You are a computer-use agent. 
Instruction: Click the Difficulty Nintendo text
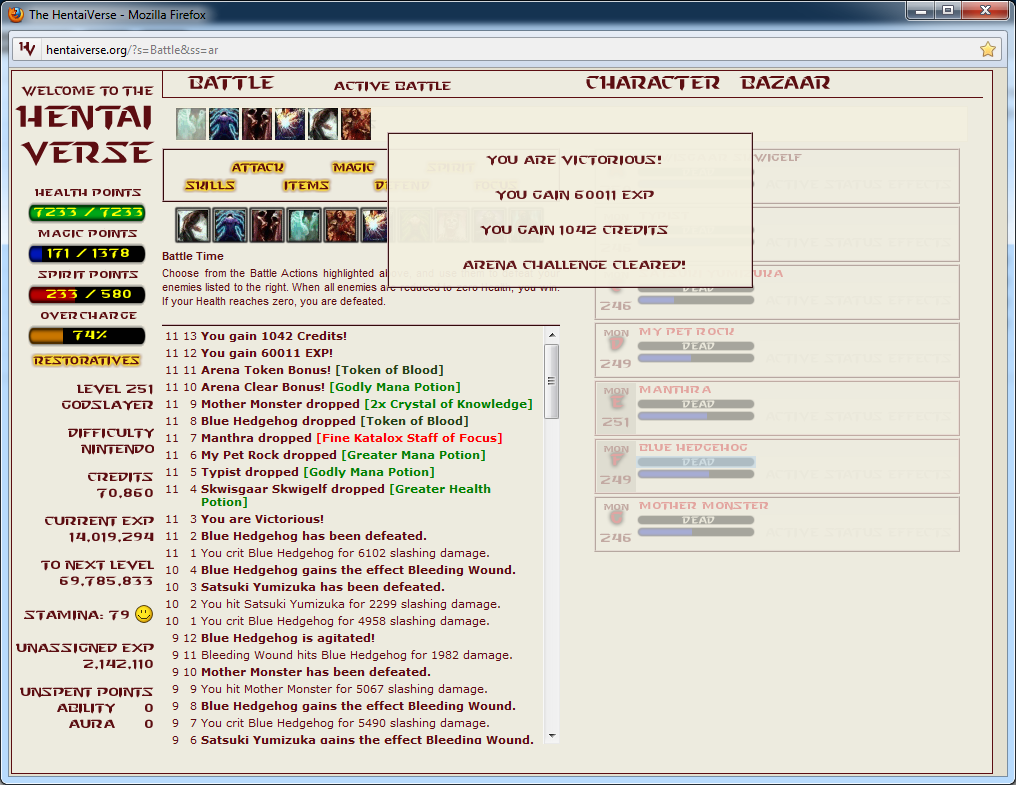tap(111, 441)
